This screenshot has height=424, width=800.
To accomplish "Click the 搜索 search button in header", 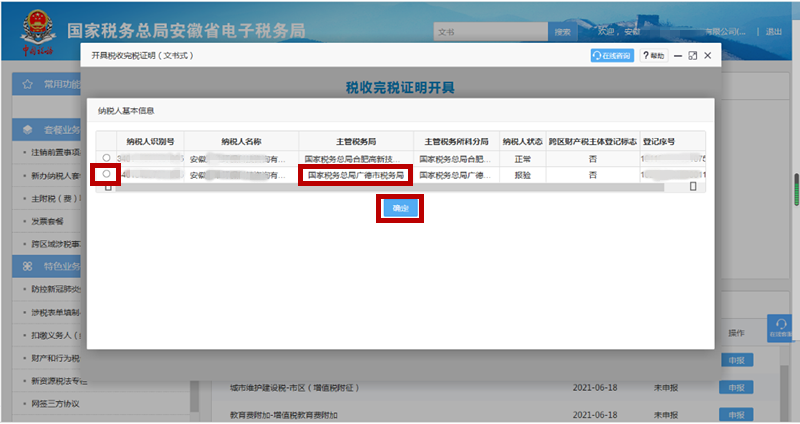I will pos(562,32).
